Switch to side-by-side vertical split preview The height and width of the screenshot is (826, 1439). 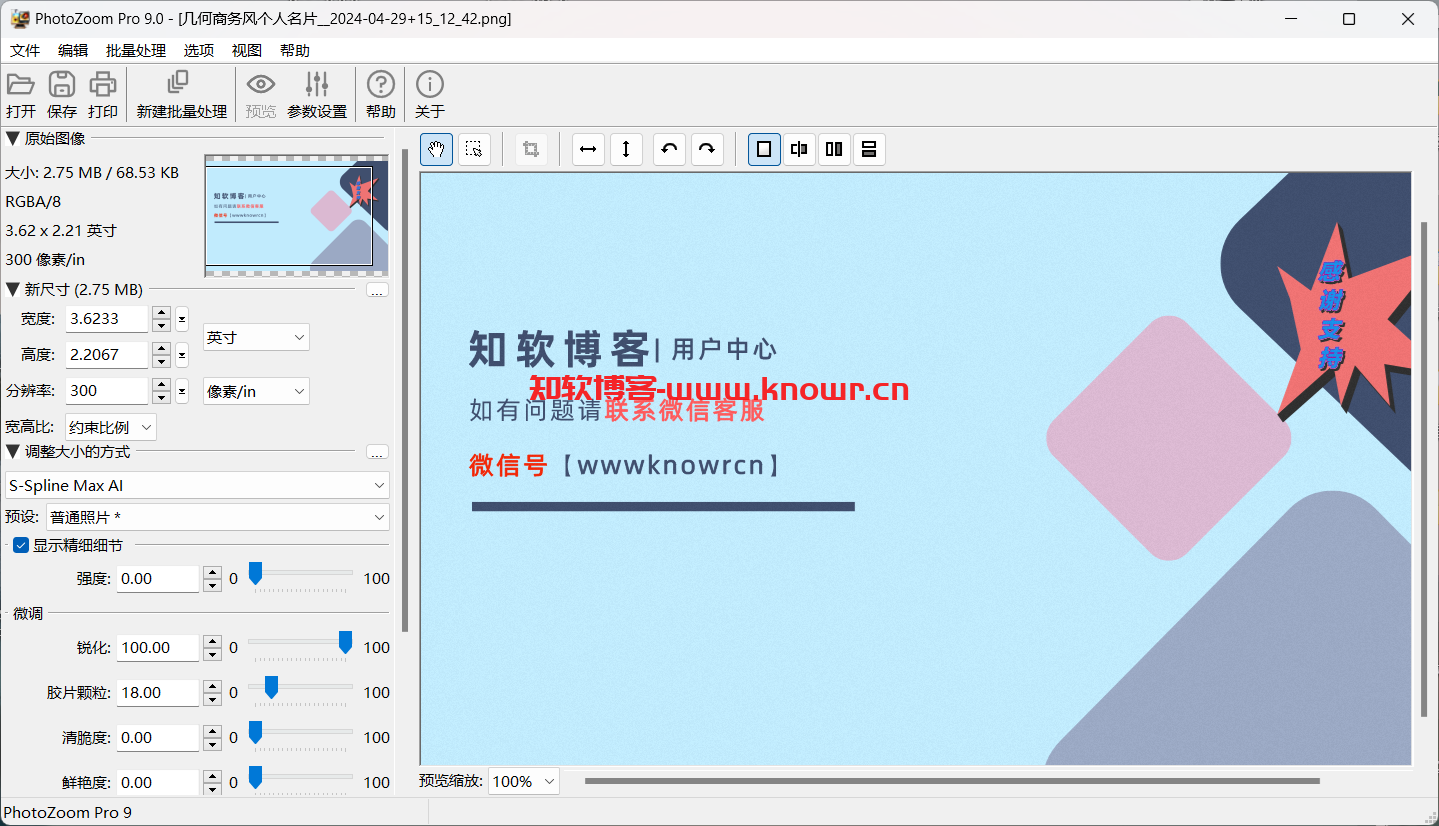point(834,150)
